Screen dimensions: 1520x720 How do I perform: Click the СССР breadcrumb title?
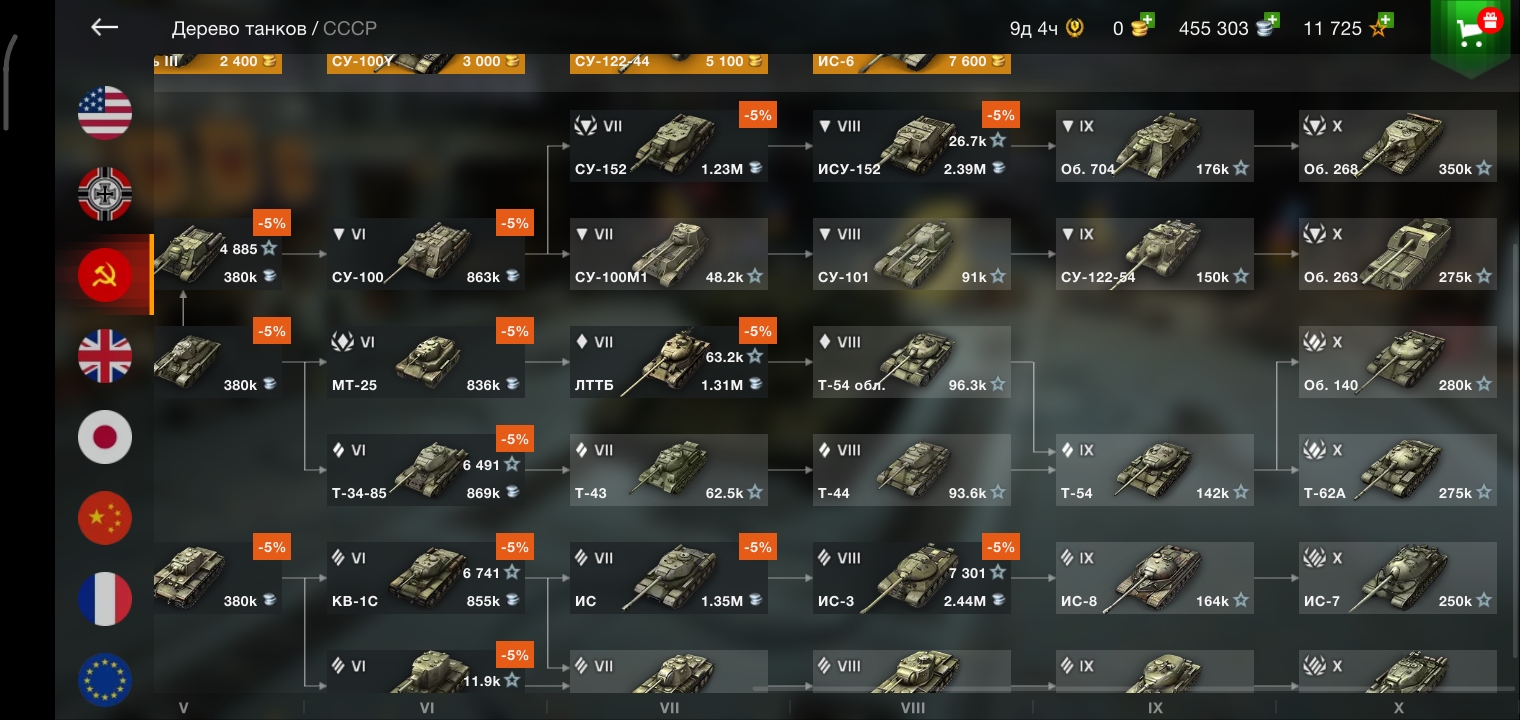350,28
